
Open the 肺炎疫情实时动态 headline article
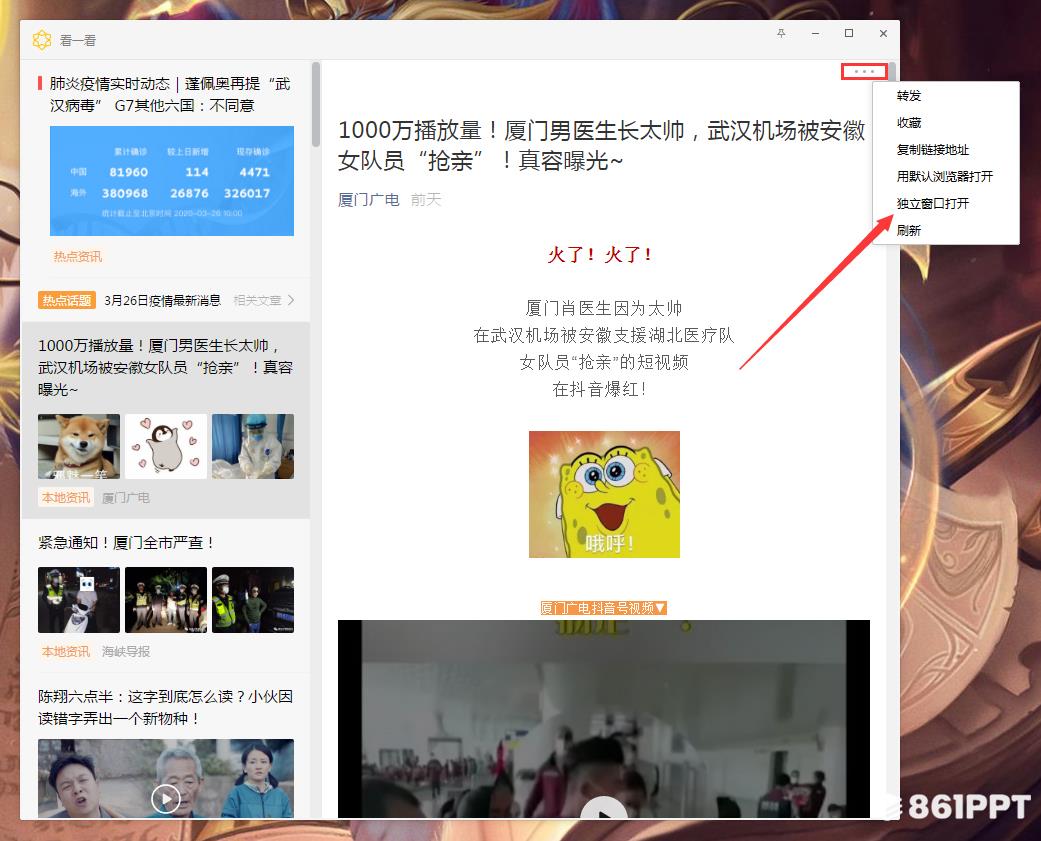(x=170, y=94)
